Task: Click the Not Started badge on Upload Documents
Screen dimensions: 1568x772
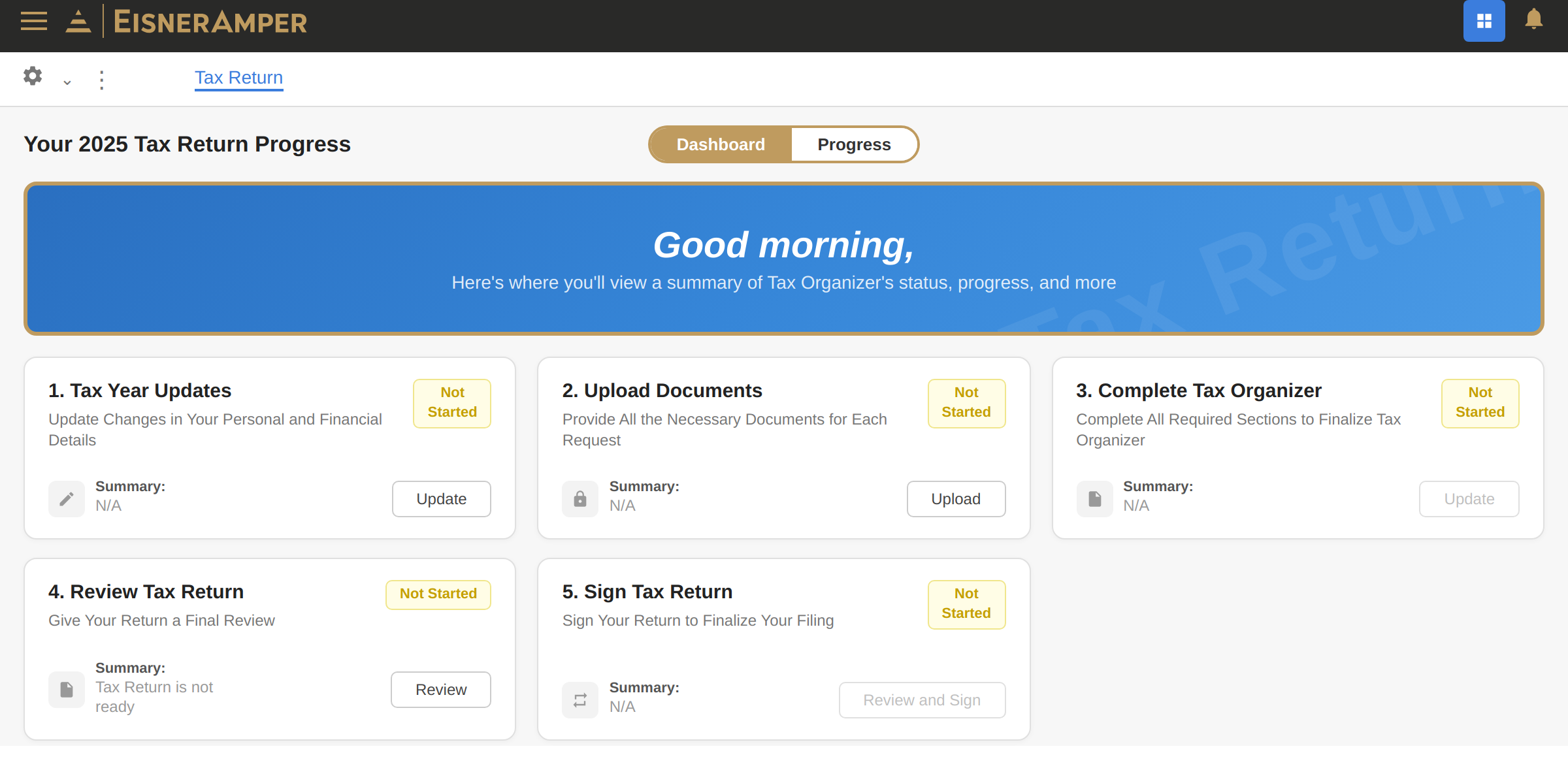Action: pos(966,402)
